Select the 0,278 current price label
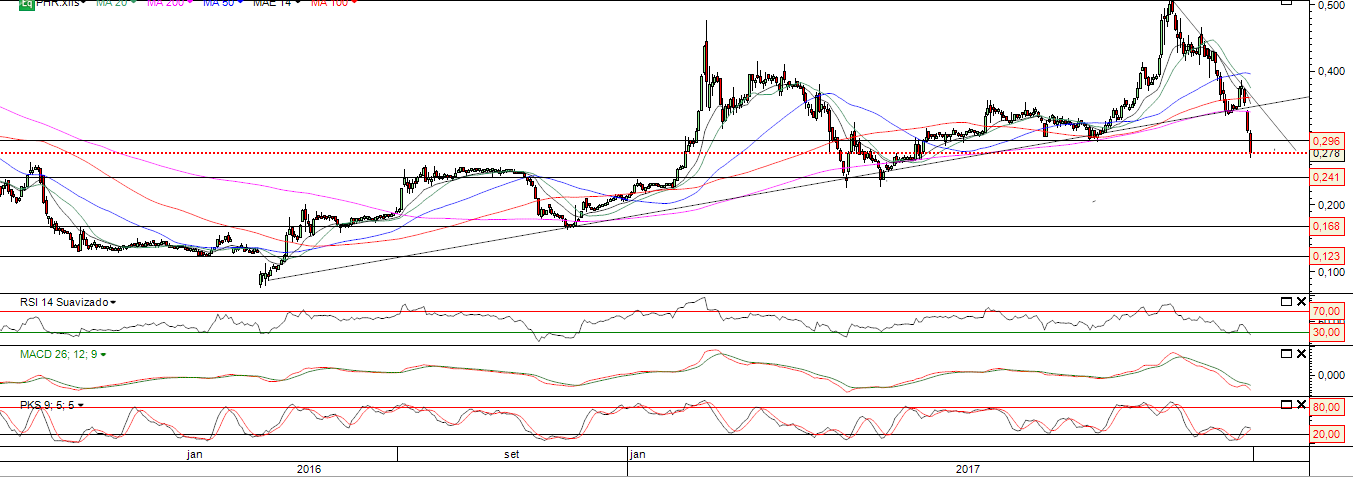The height and width of the screenshot is (477, 1353). click(x=1326, y=153)
